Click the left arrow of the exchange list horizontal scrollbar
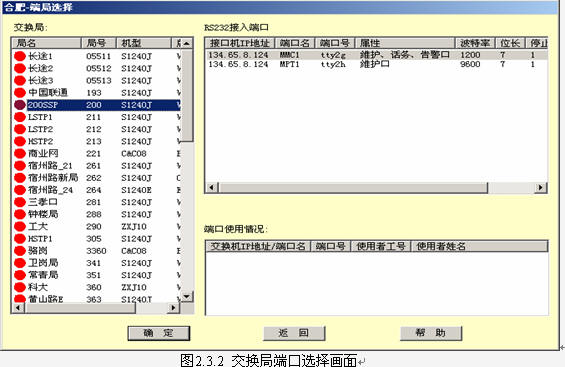Image resolution: width=565 pixels, height=367 pixels. (x=18, y=308)
